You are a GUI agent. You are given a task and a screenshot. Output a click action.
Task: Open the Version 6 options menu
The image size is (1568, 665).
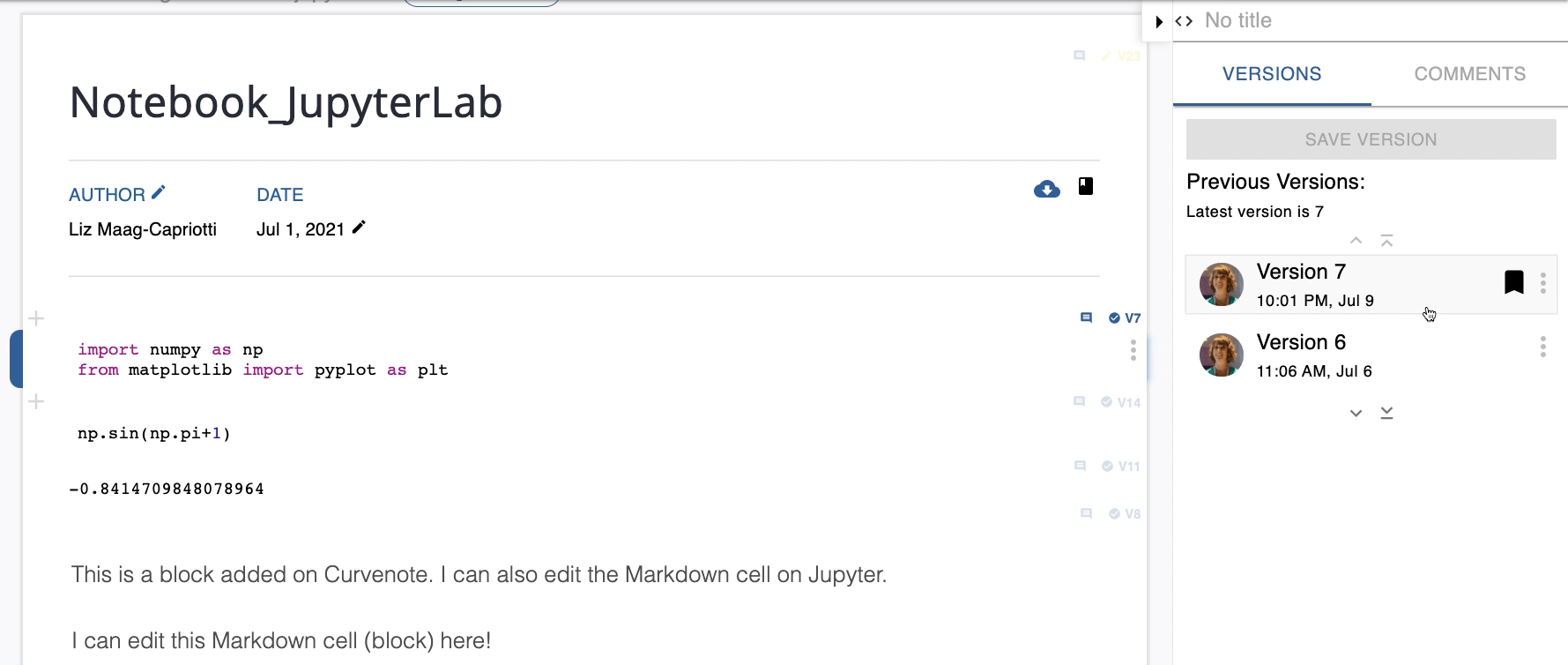tap(1542, 347)
